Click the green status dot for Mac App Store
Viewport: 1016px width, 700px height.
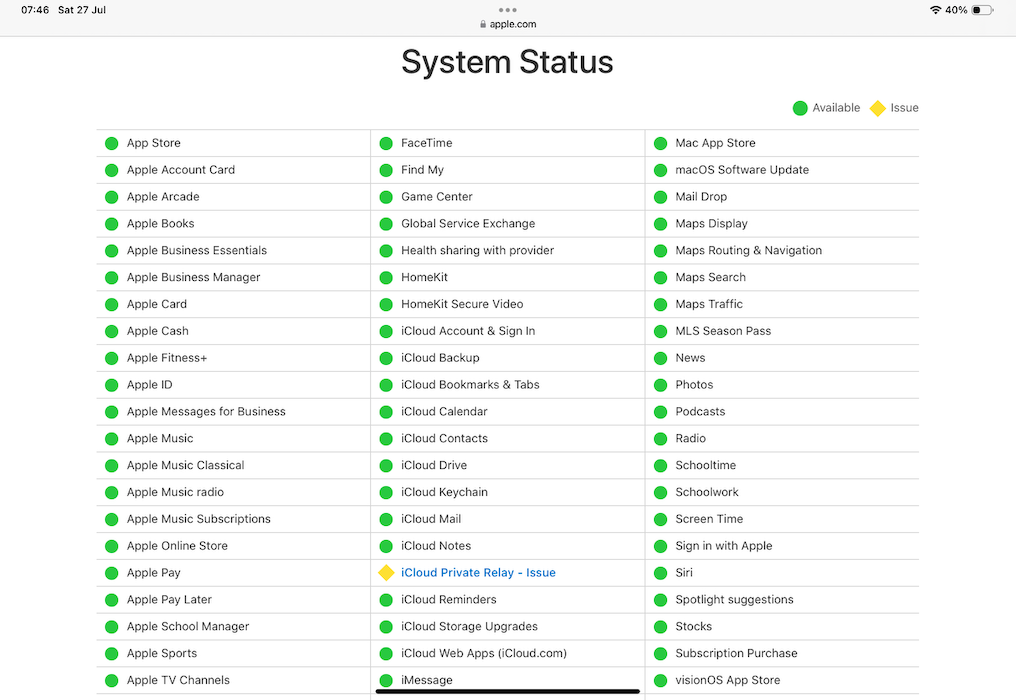[660, 143]
